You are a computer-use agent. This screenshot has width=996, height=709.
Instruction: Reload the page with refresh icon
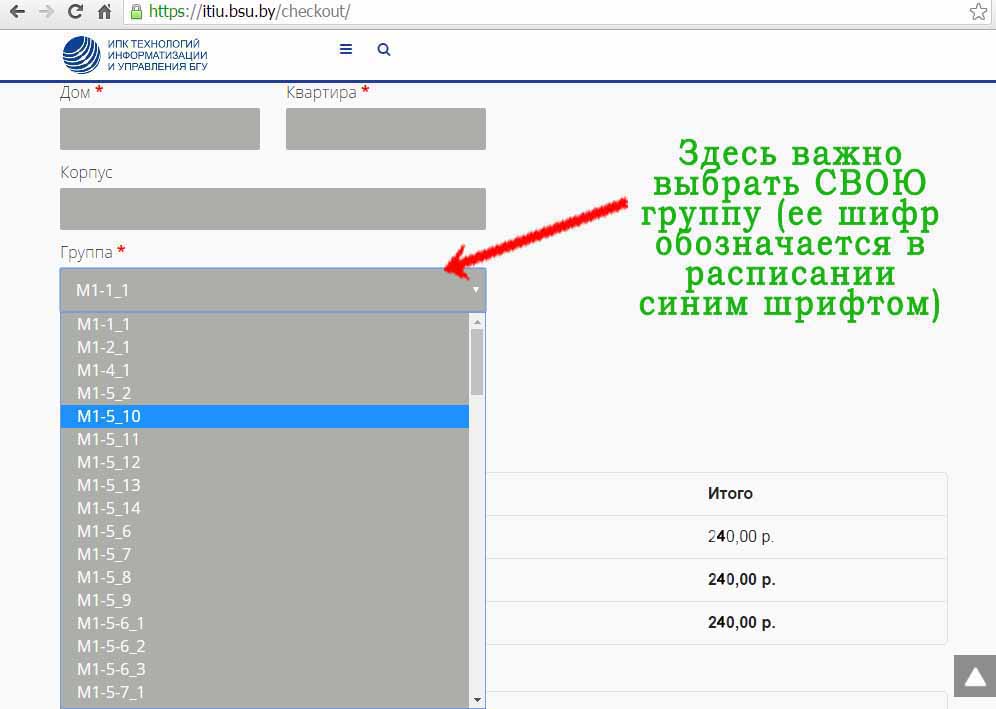(75, 11)
